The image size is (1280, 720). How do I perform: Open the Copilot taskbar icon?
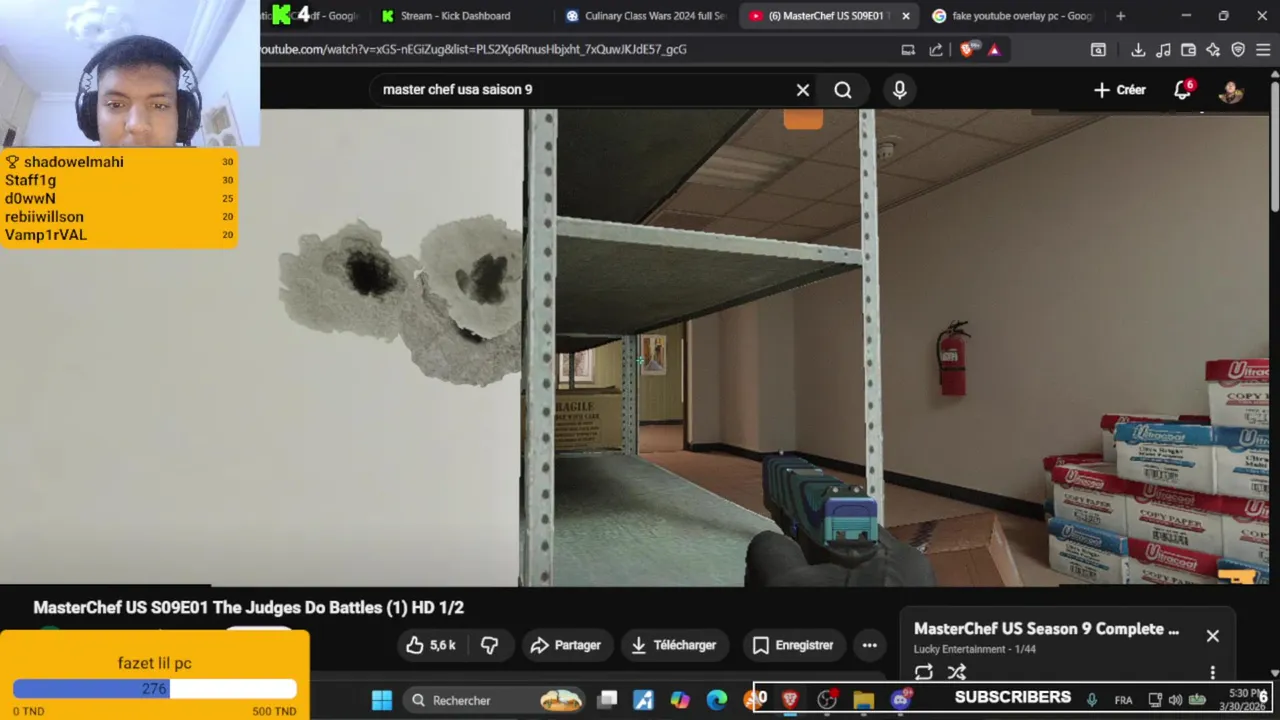coord(680,700)
